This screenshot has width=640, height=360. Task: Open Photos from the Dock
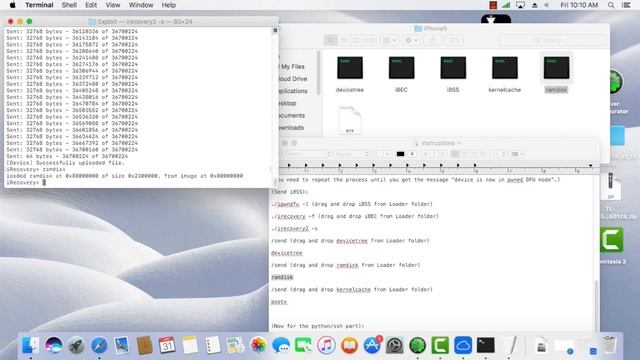click(x=258, y=345)
